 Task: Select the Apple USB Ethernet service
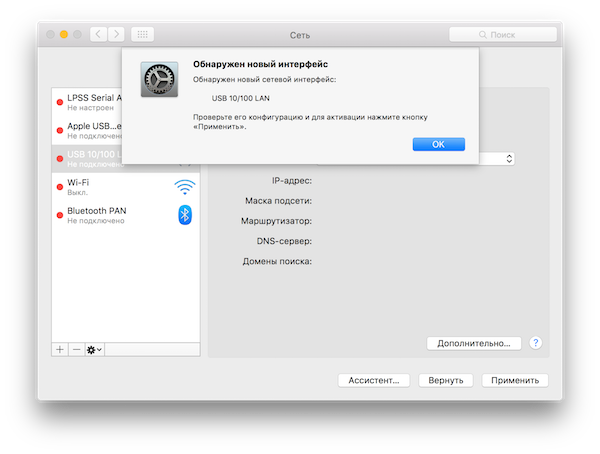point(87,131)
